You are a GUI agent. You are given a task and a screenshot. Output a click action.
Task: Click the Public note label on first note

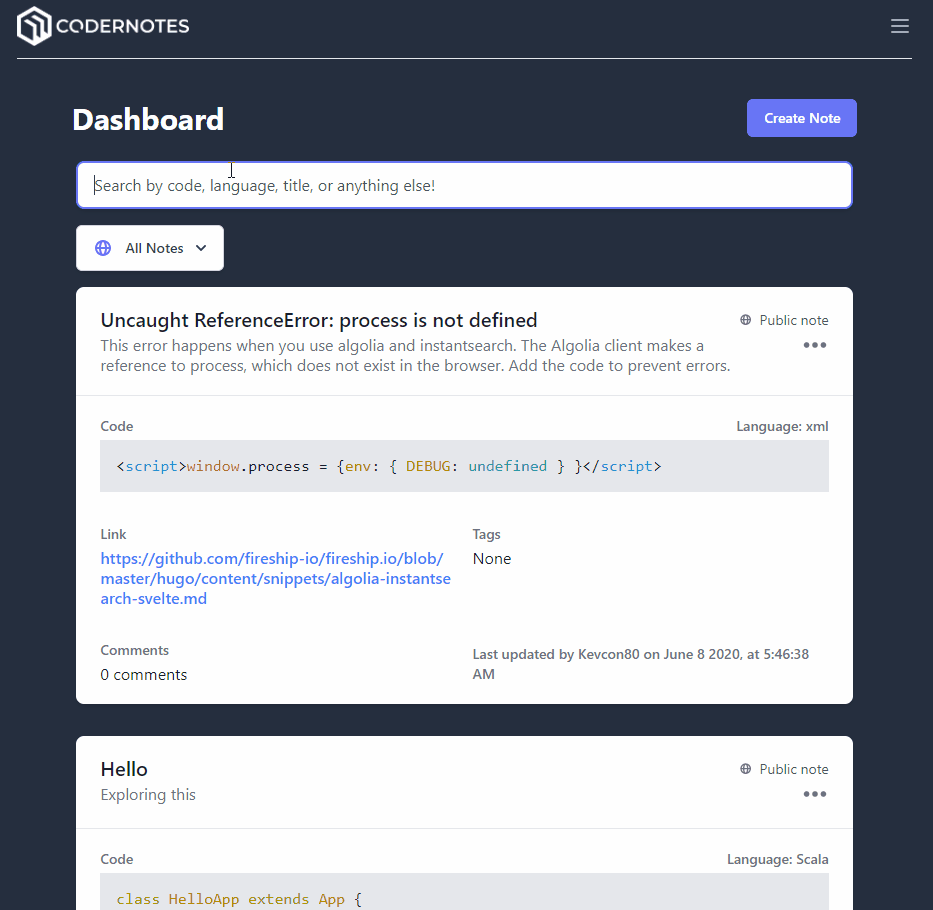click(x=794, y=320)
